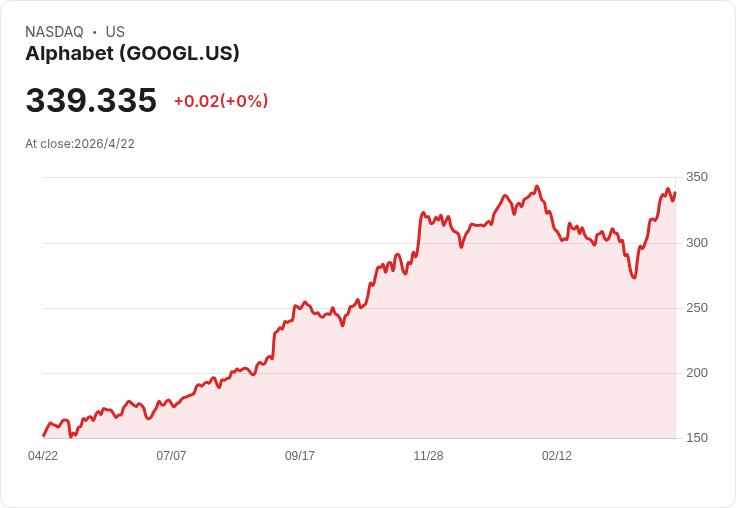Image resolution: width=736 pixels, height=508 pixels.
Task: Click the At close 2026/4/22 text
Action: coord(80,144)
